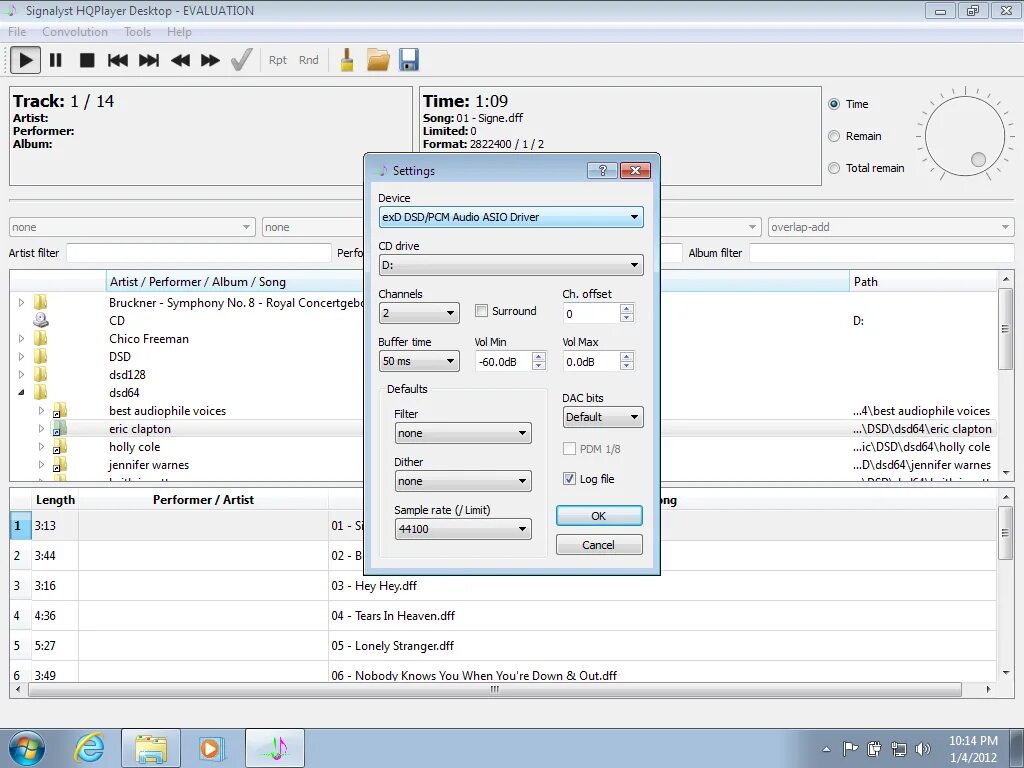
Task: Skip to next track
Action: pos(149,61)
